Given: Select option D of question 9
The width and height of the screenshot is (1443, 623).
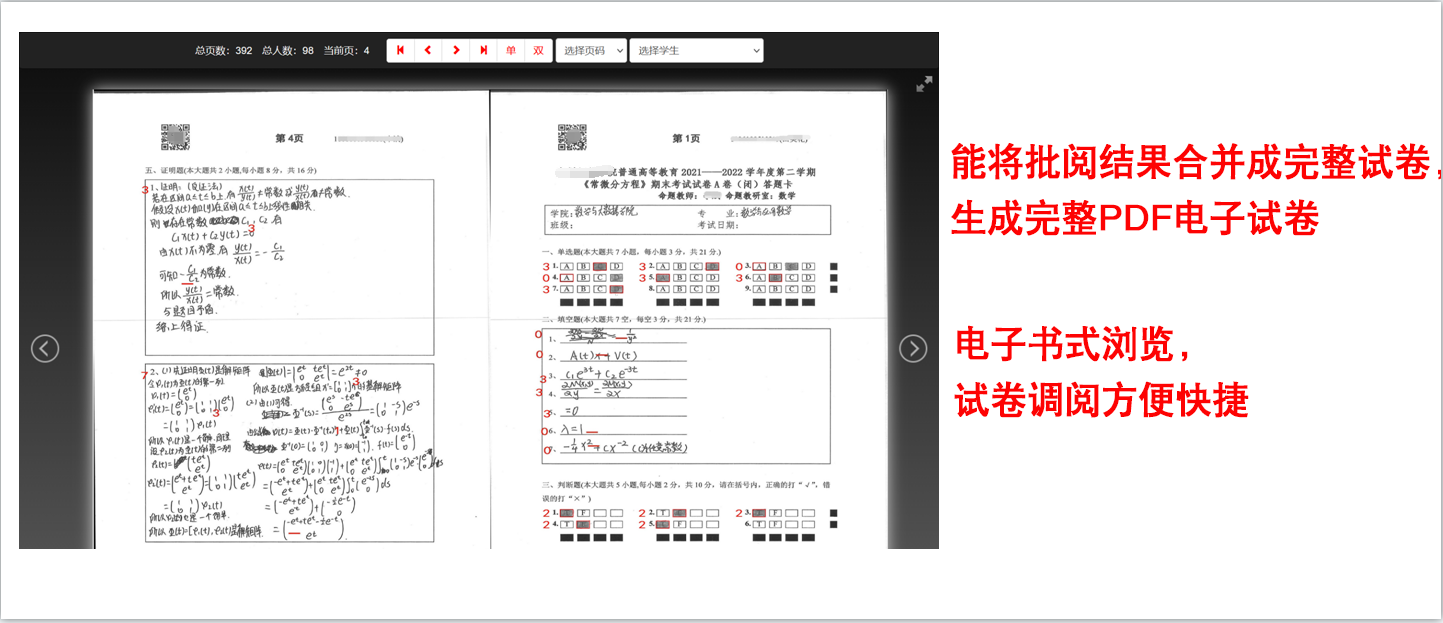Looking at the screenshot, I should tap(809, 289).
